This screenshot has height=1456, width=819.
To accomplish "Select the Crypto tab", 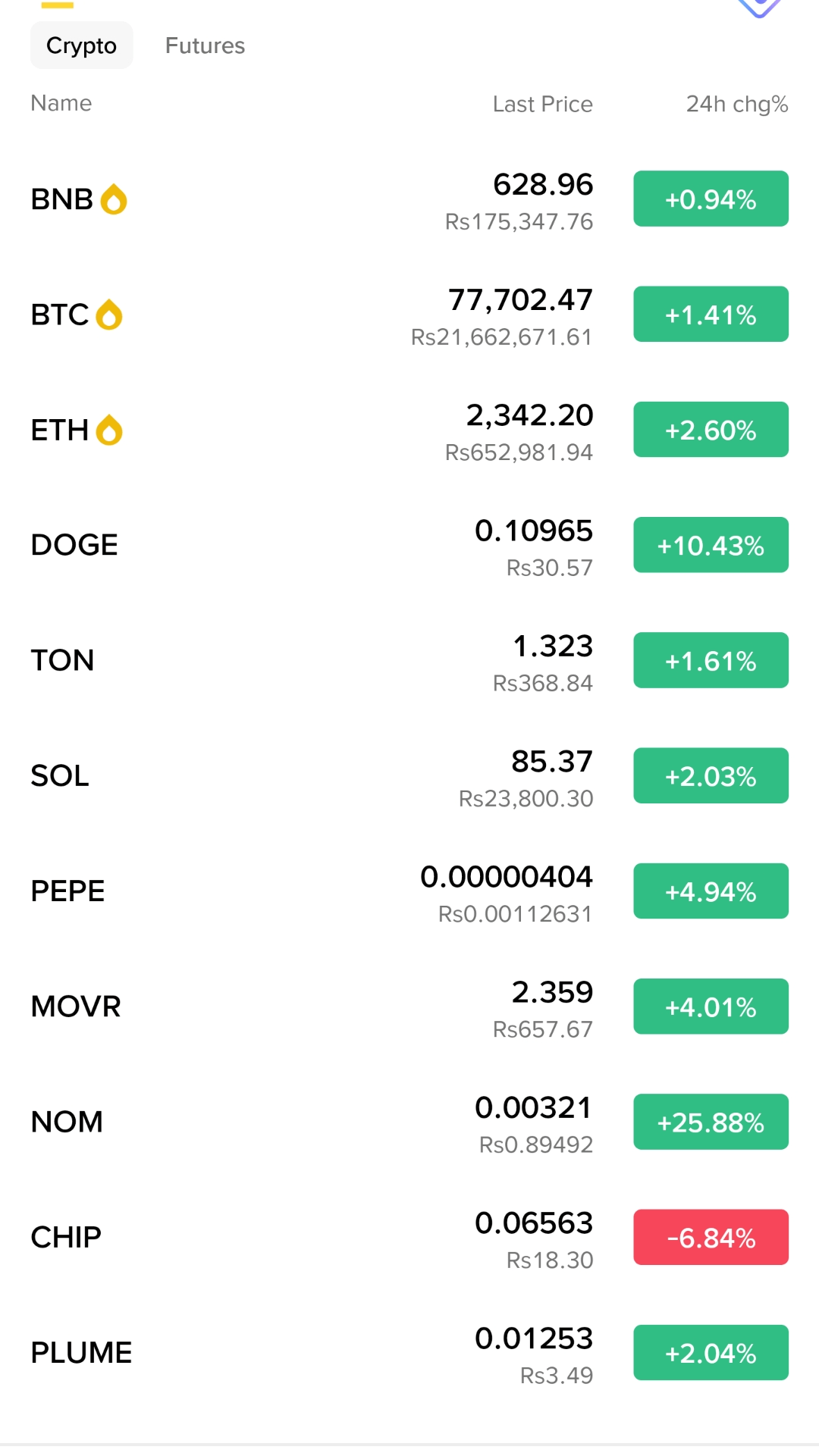I will [82, 45].
